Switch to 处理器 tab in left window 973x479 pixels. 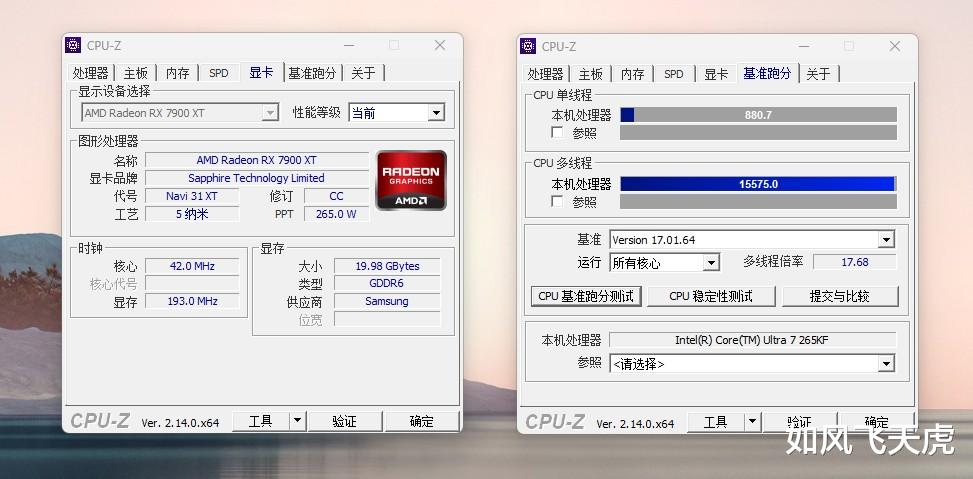coord(91,73)
